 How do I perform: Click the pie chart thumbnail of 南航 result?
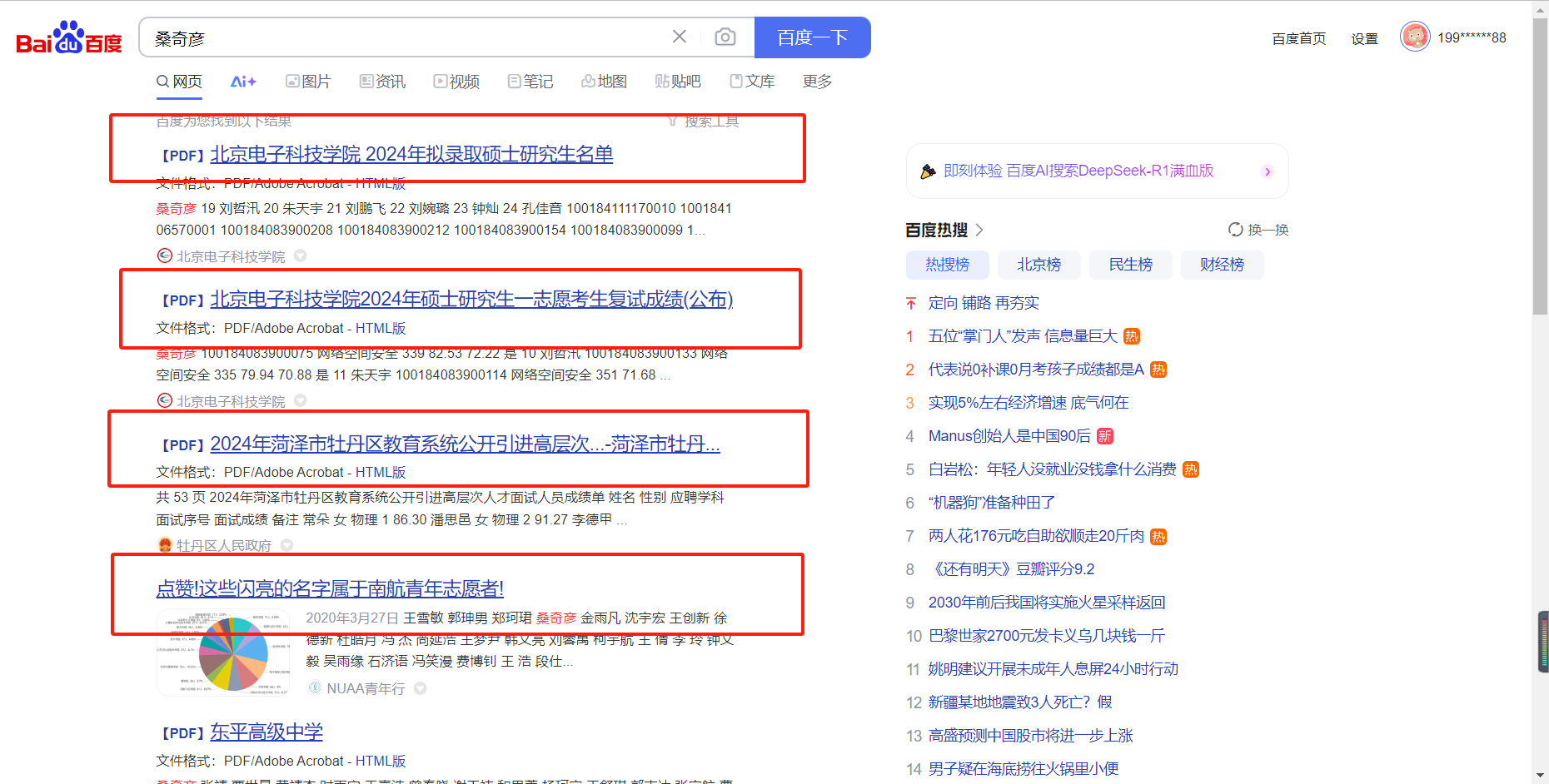(x=222, y=653)
